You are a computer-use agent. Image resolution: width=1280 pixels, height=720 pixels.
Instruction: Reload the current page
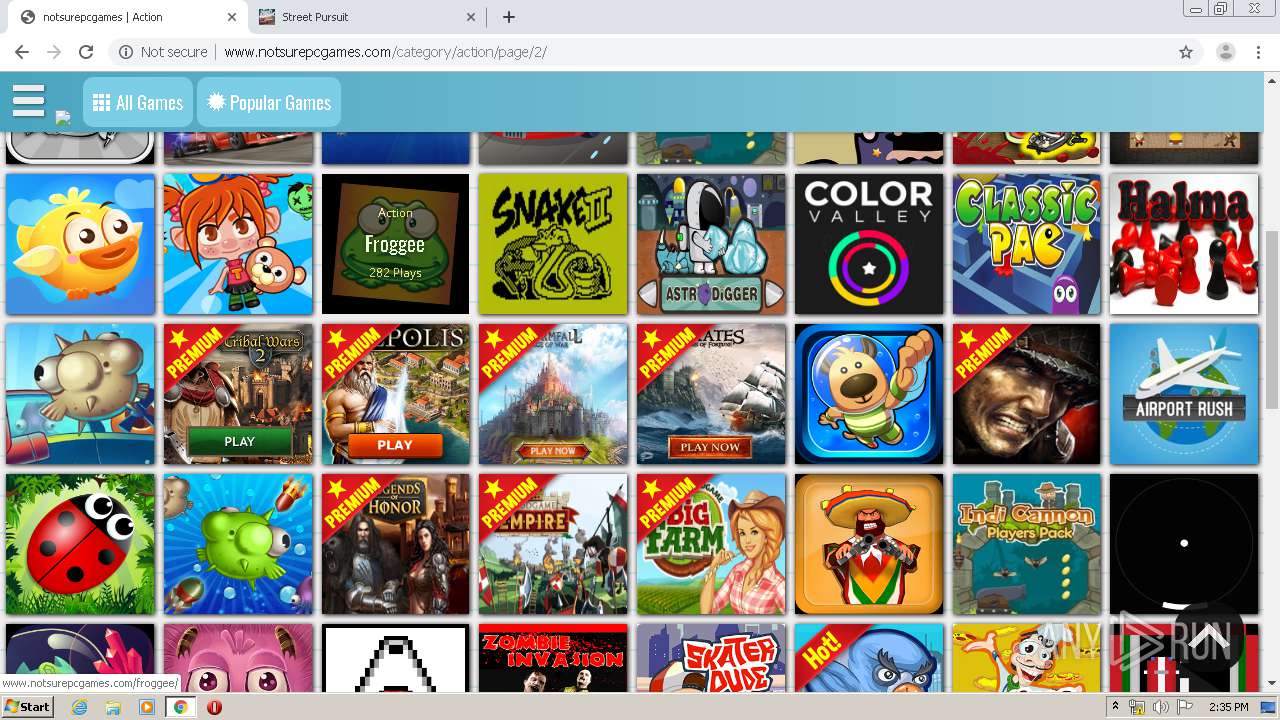(x=86, y=52)
